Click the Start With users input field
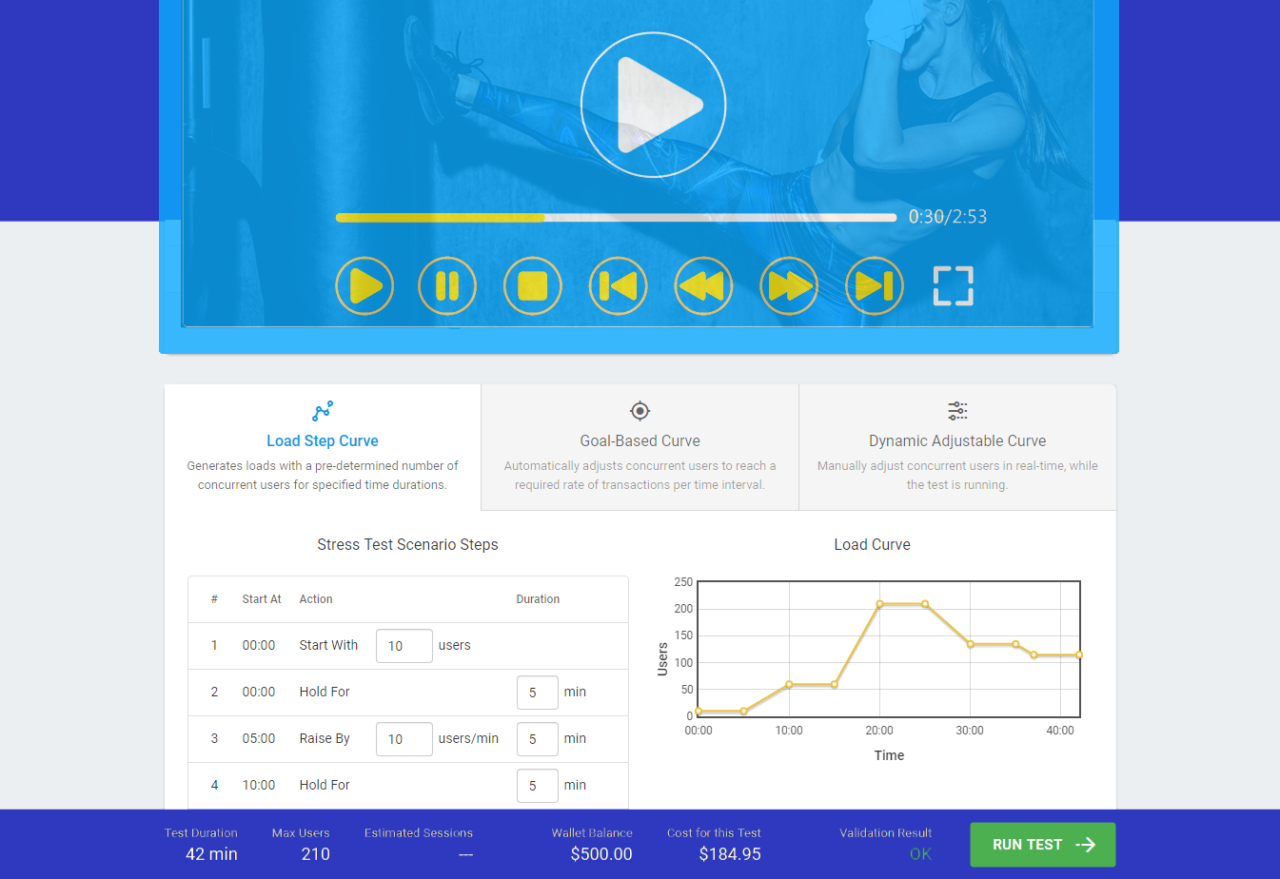This screenshot has height=879, width=1280. 404,645
